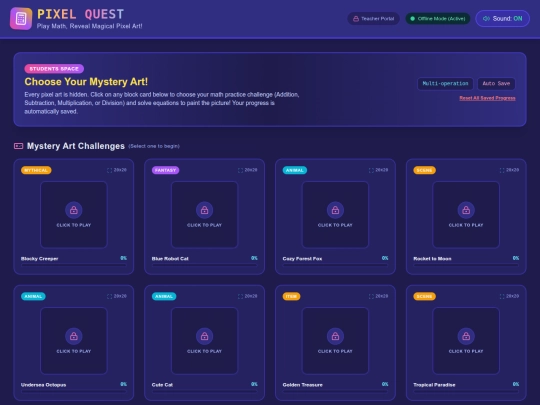
Task: Click the grid size icon on Blocky Creeper card
Action: point(110,170)
